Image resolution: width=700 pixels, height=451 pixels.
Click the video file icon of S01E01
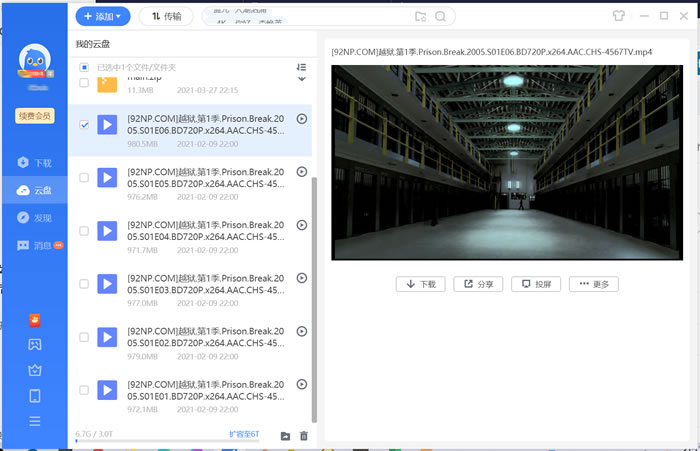107,390
